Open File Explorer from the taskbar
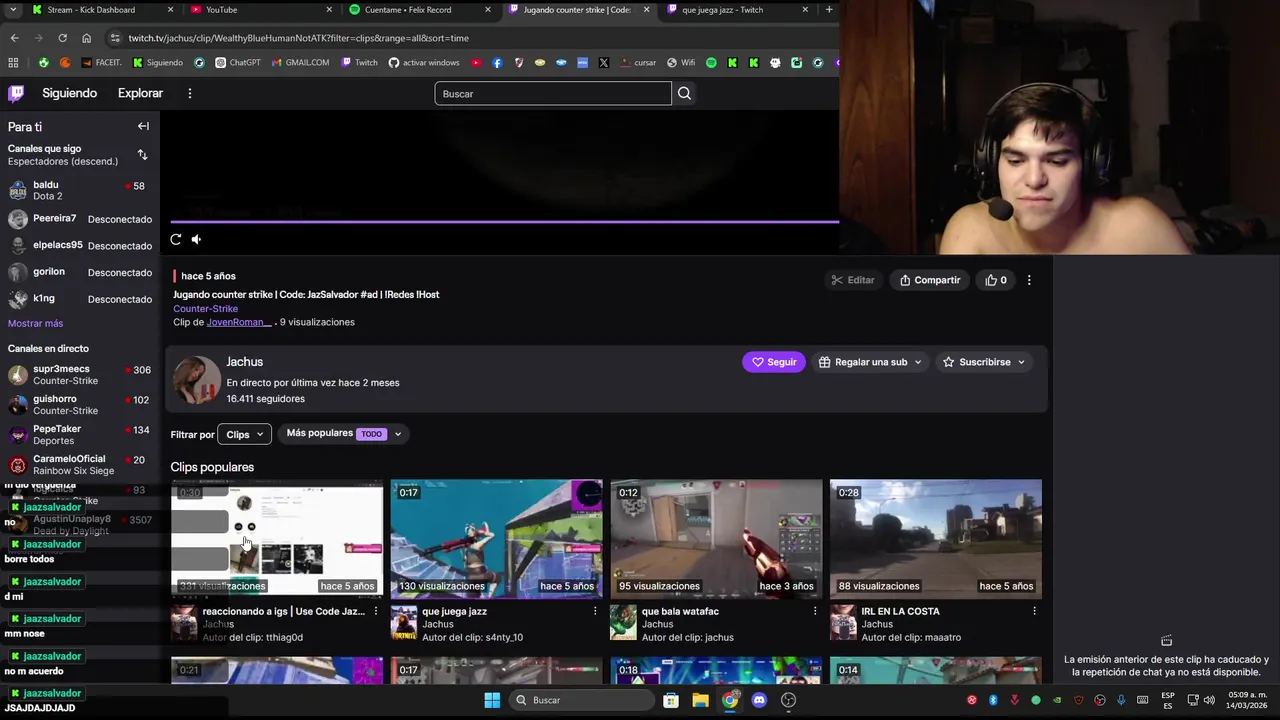The width and height of the screenshot is (1280, 720). [x=700, y=700]
